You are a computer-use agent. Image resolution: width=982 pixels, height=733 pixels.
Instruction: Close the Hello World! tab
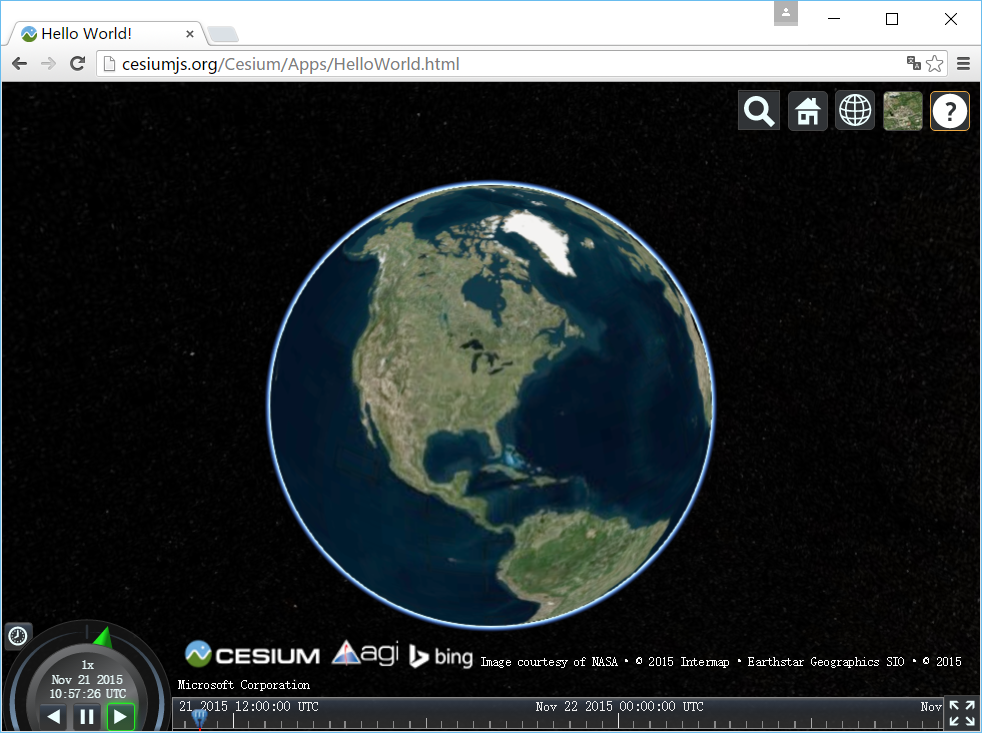point(190,34)
